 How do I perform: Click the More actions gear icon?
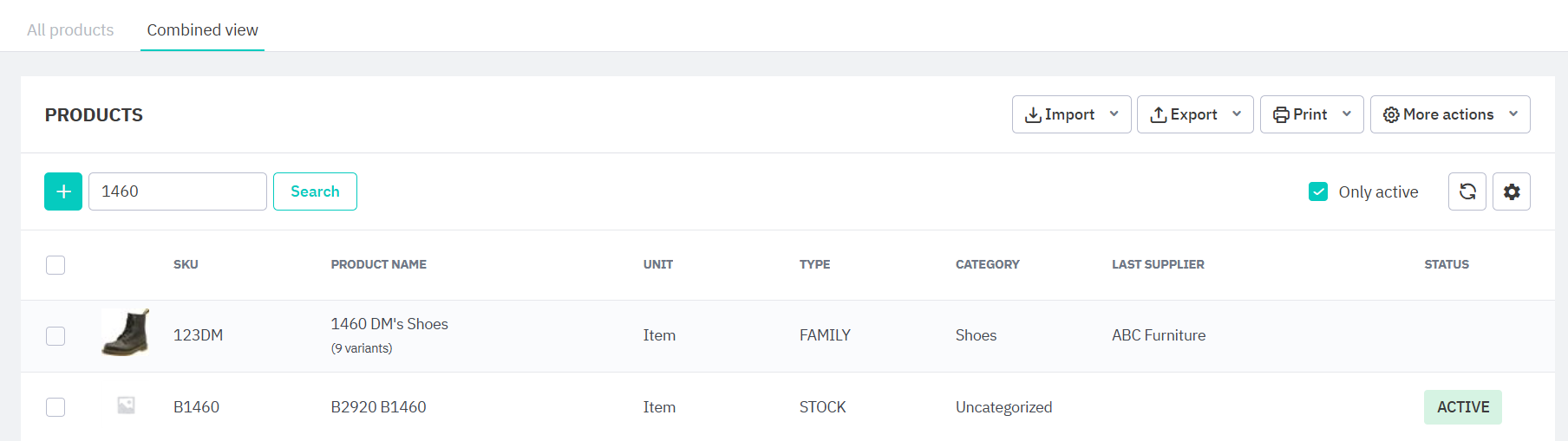1391,115
